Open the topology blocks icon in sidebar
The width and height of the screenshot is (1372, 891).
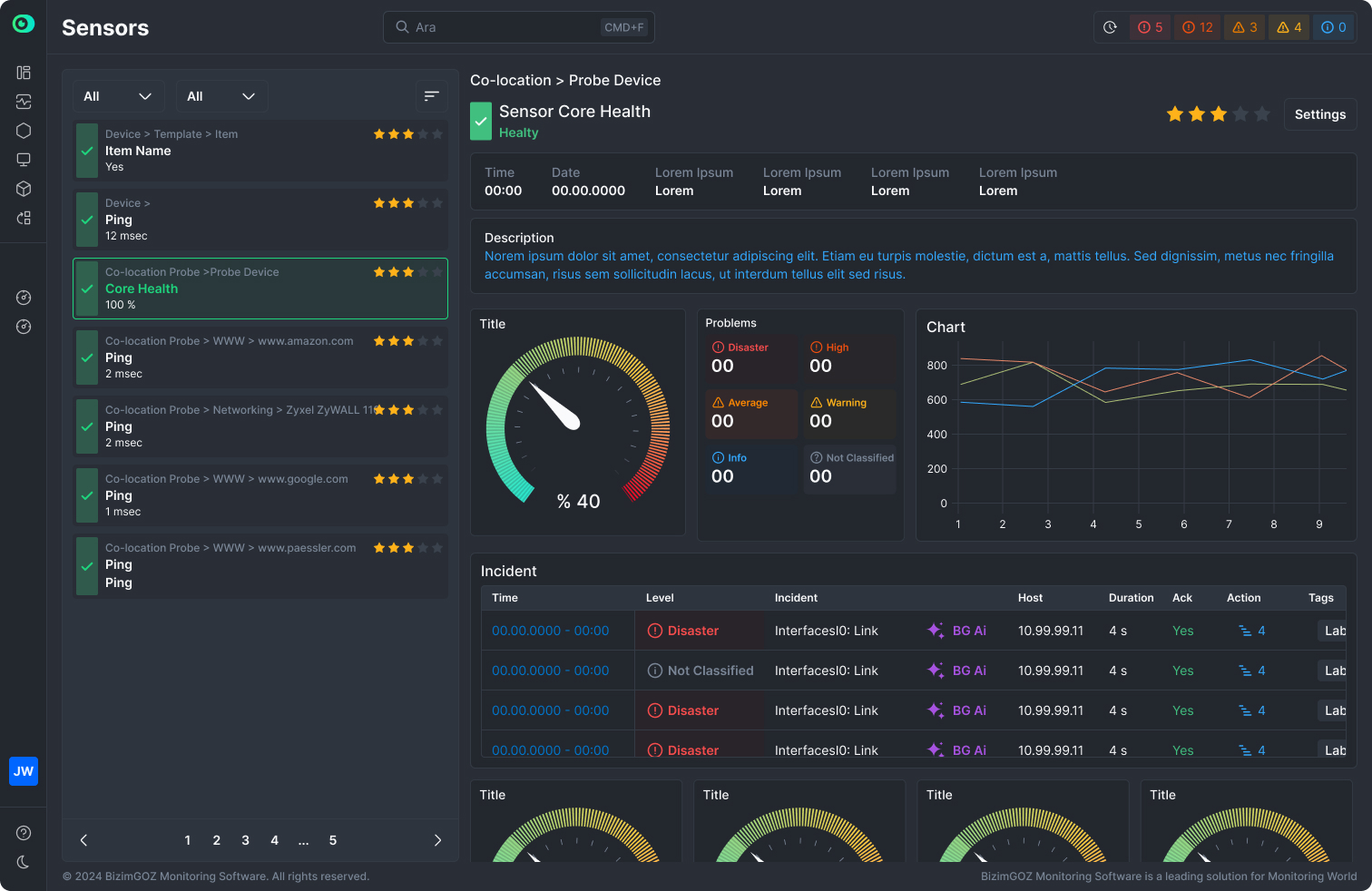tap(24, 218)
